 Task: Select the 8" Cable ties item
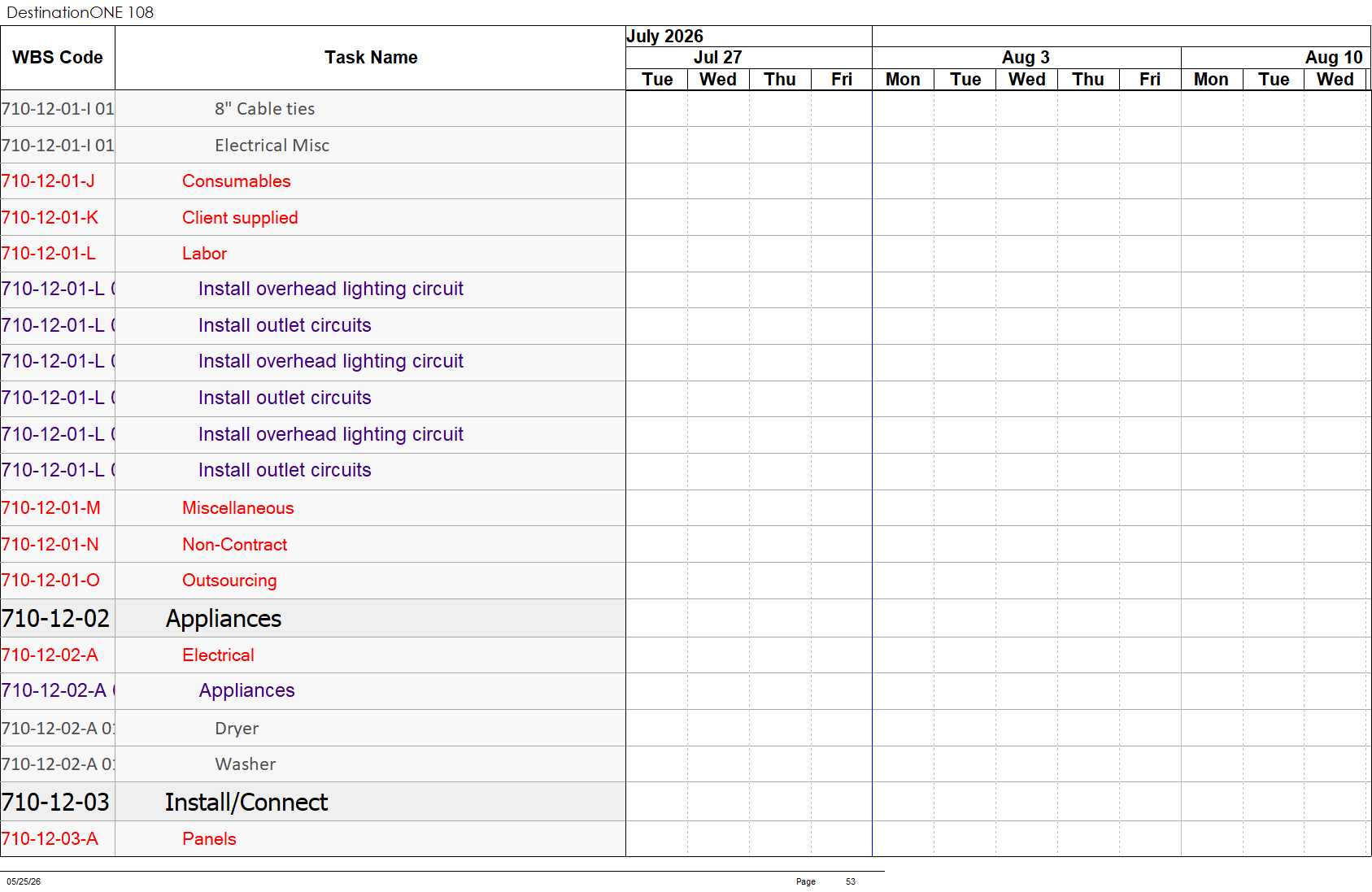pos(264,109)
